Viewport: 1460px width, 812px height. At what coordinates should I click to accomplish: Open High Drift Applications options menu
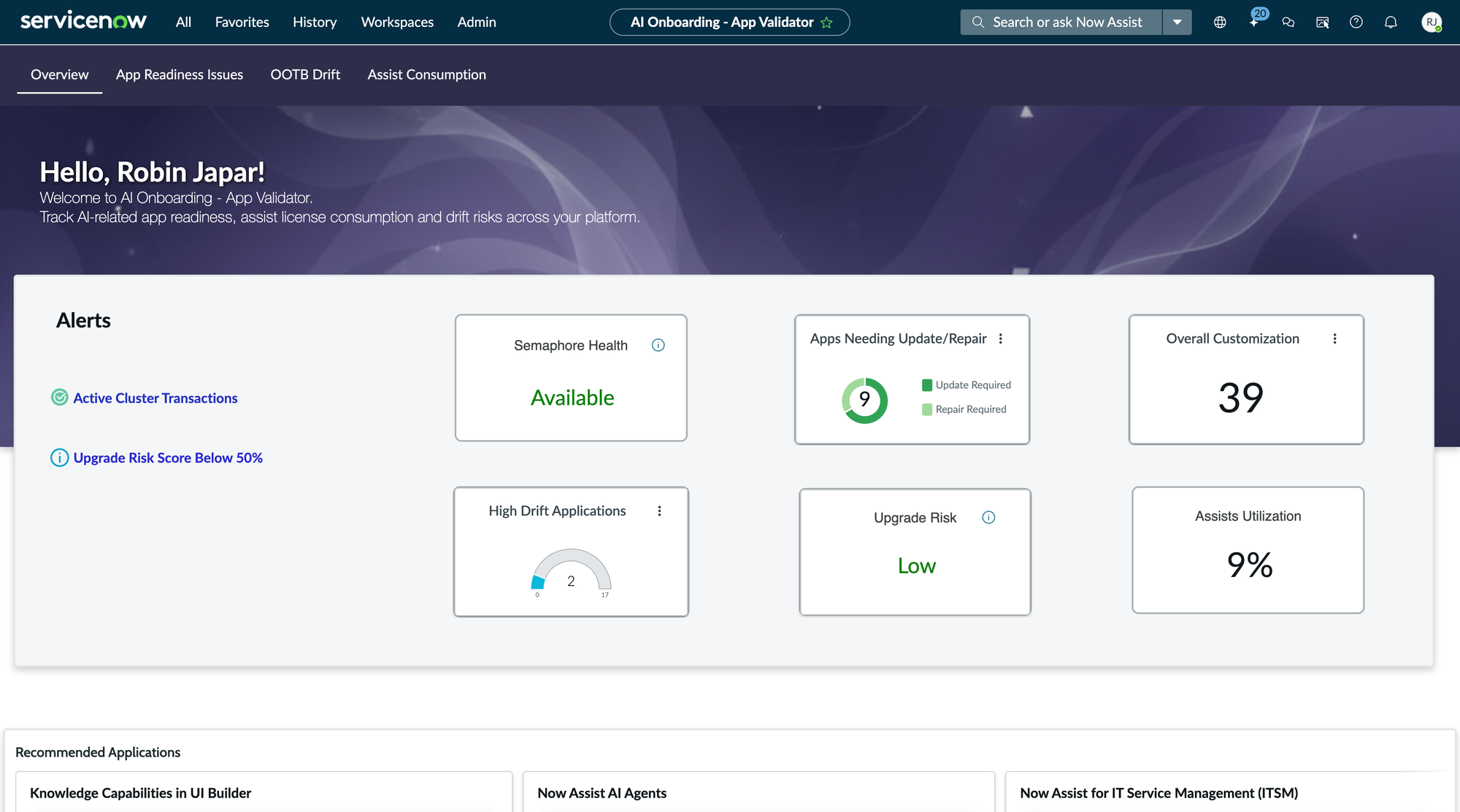pyautogui.click(x=659, y=511)
